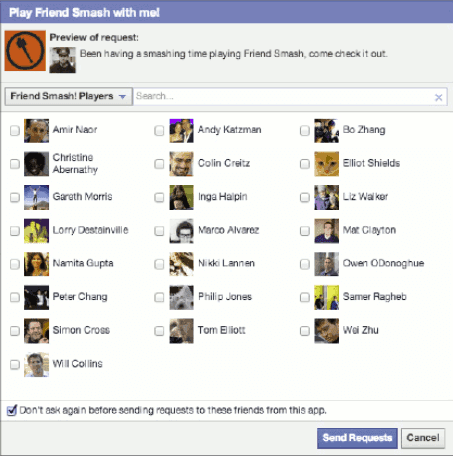Click Amir Naor's profile photo
453x456 pixels.
tap(36, 130)
